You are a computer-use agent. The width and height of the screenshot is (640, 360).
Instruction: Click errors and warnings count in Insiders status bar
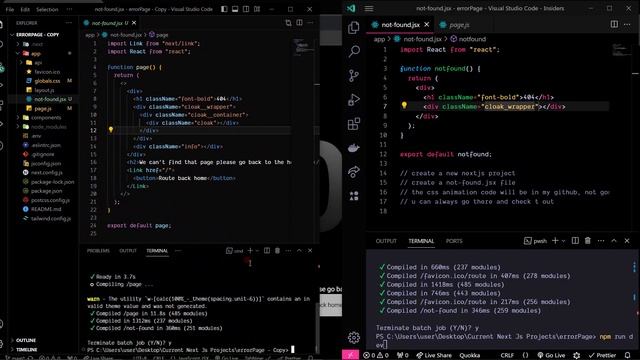point(376,356)
